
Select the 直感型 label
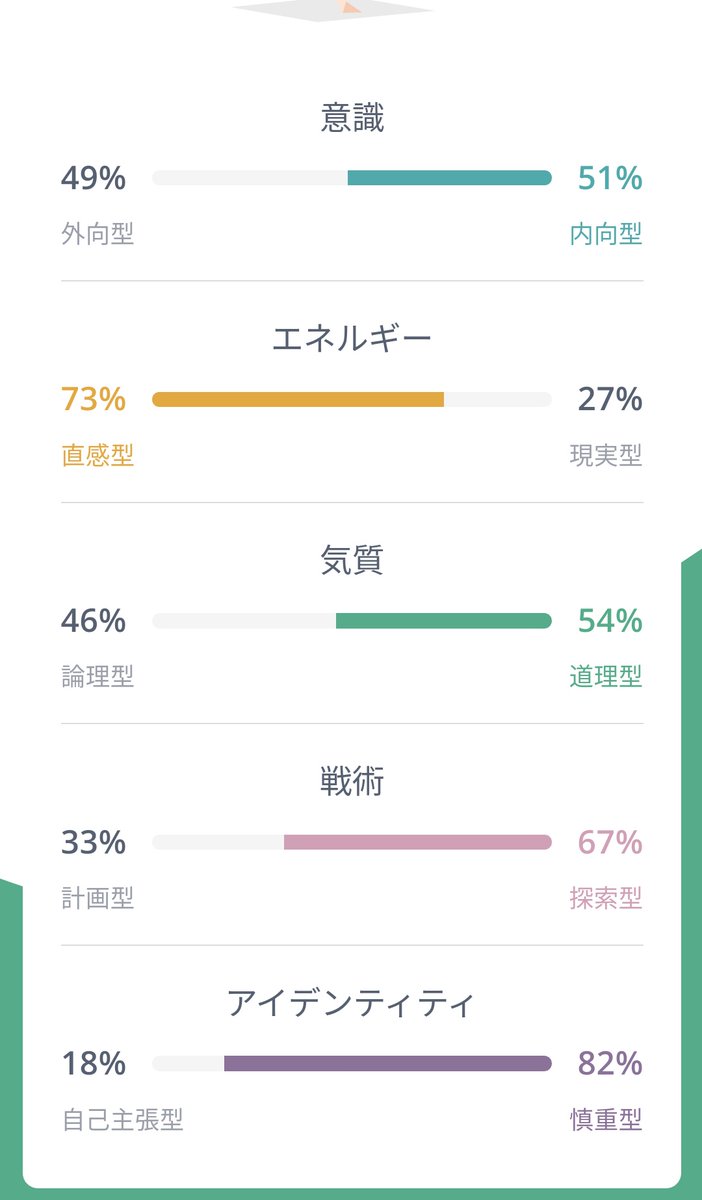(97, 456)
